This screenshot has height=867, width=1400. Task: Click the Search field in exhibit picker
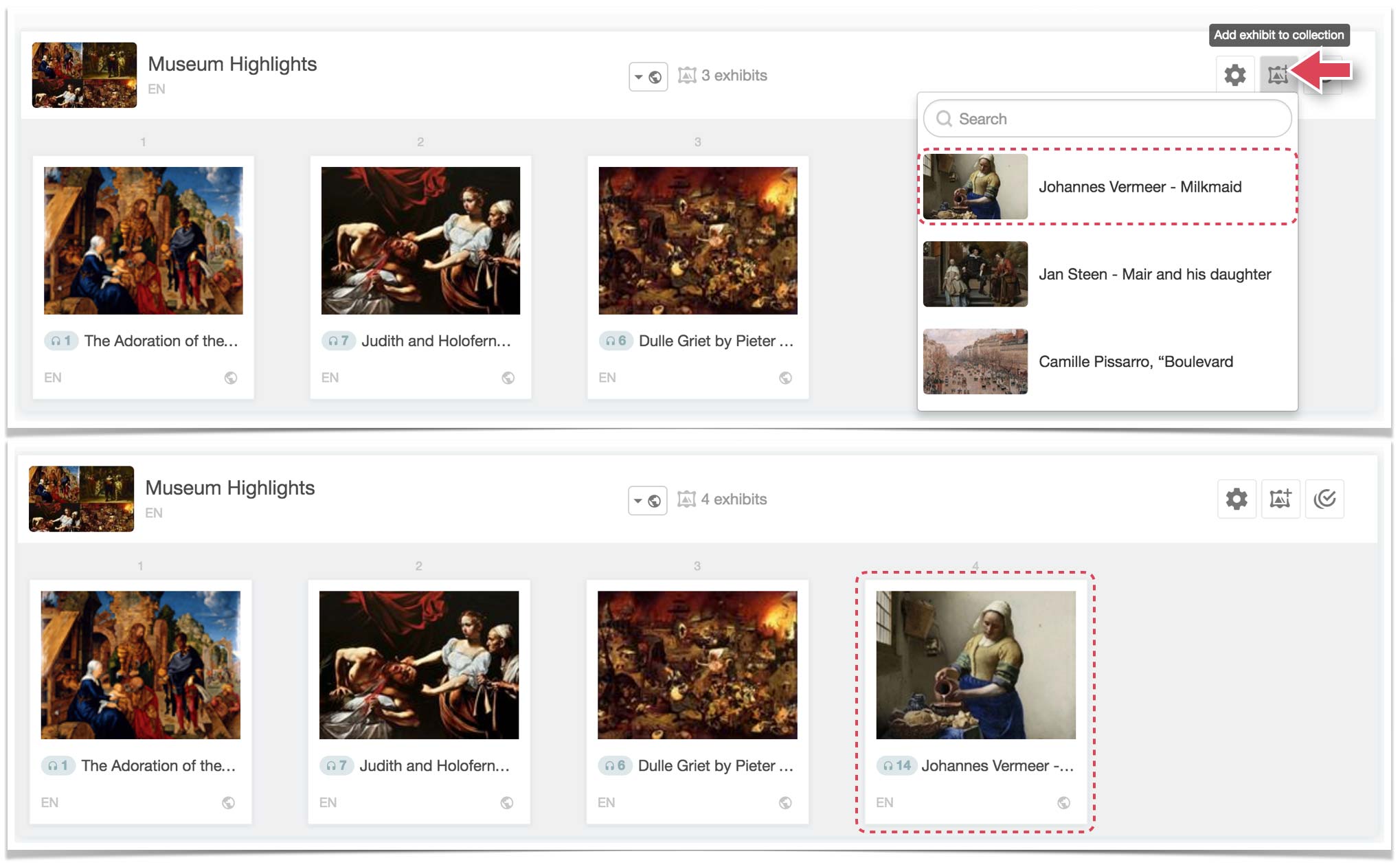tap(1107, 119)
